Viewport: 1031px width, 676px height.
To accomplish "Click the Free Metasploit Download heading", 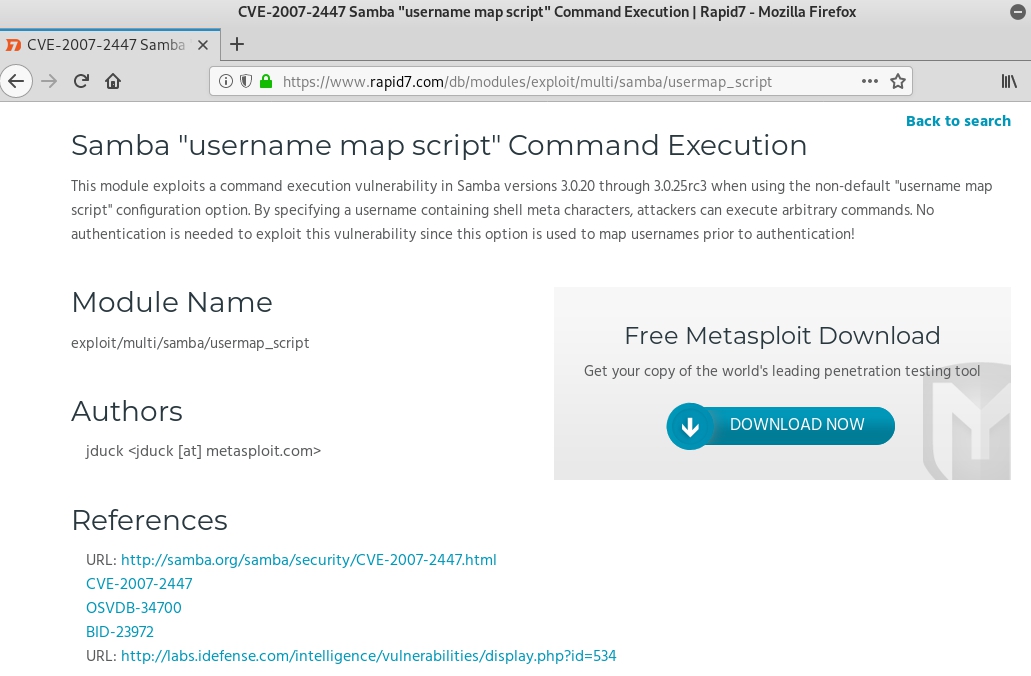I will 782,335.
